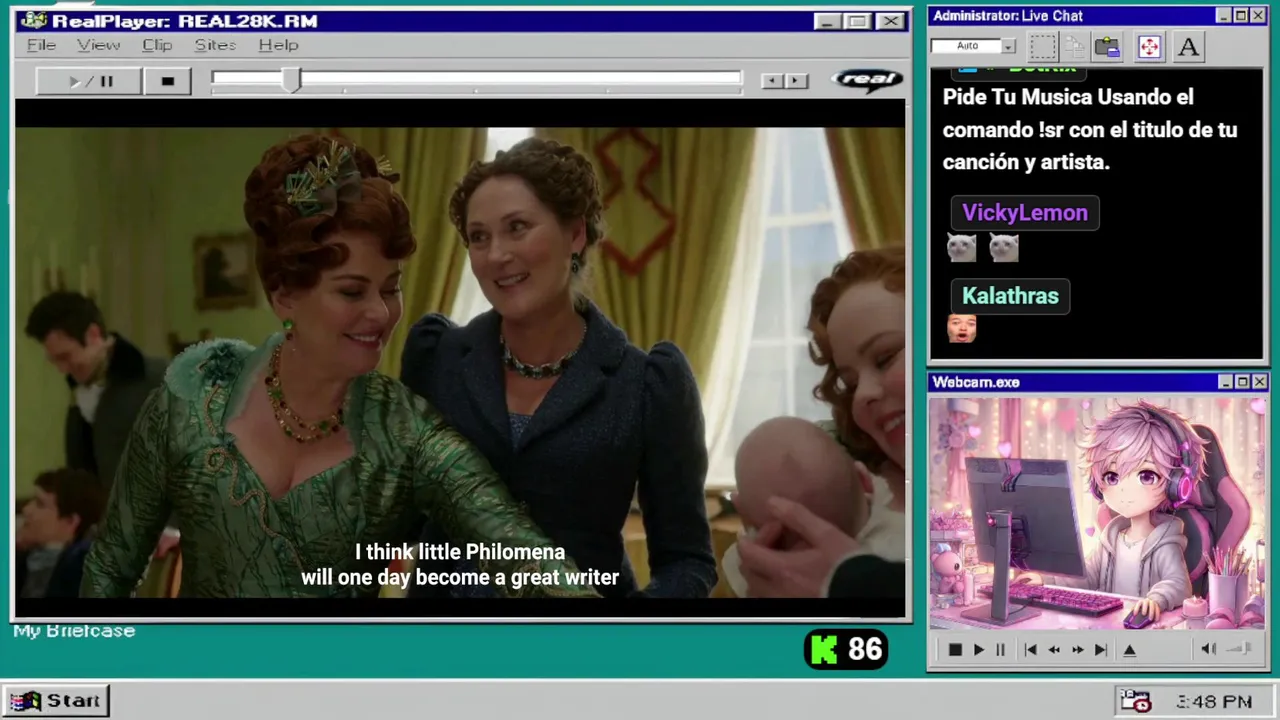Viewport: 1280px width, 720px height.
Task: Close the RealPlayer window
Action: point(889,21)
